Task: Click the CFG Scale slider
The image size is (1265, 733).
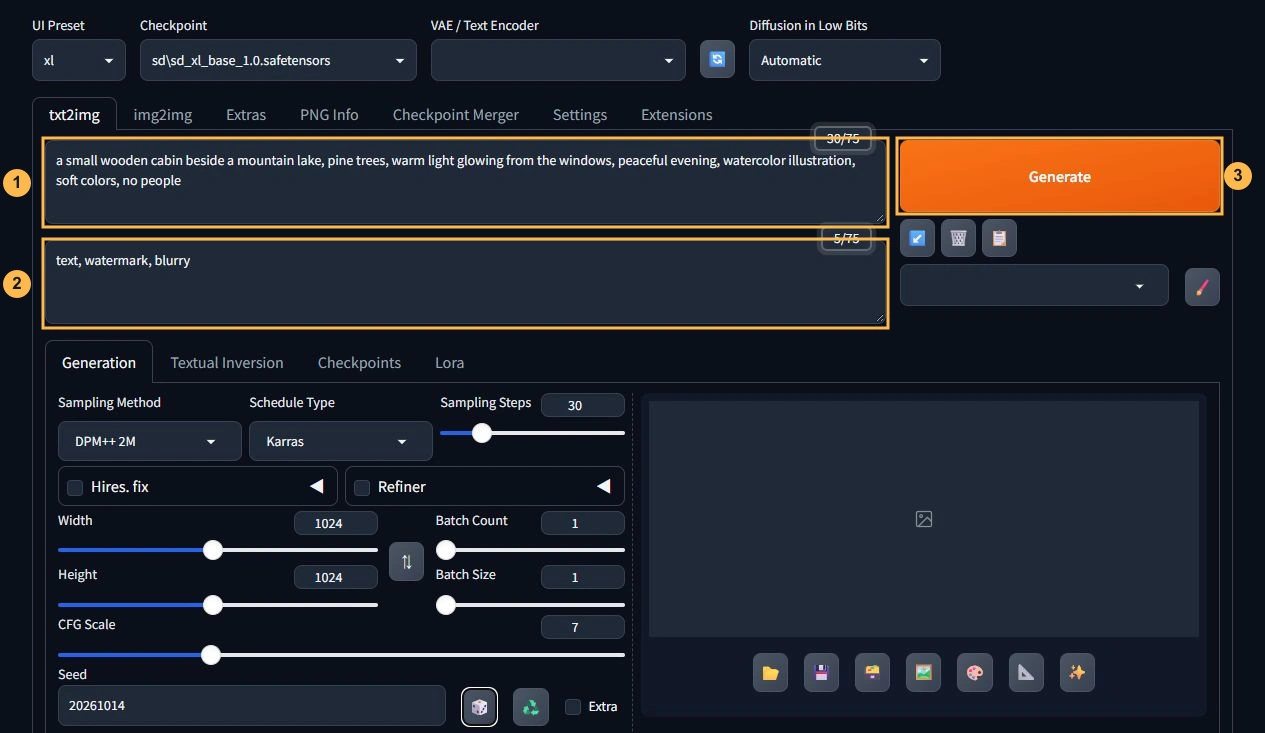Action: [341, 655]
